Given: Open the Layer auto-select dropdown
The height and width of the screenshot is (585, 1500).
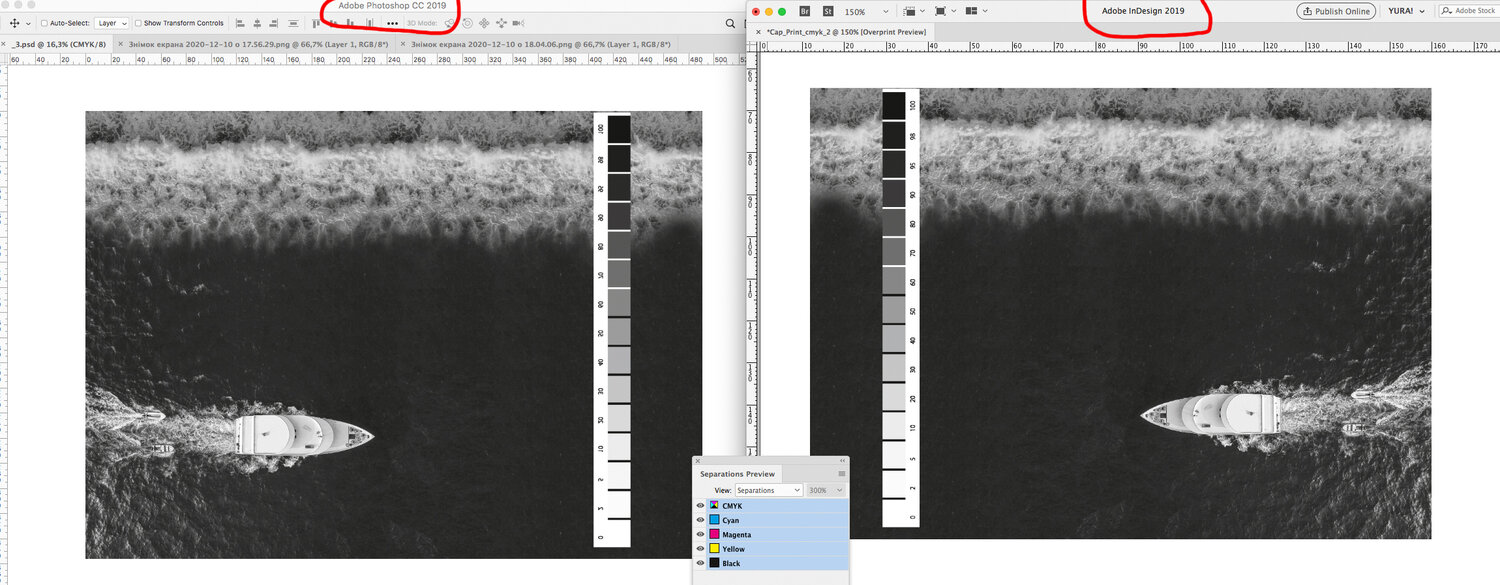Looking at the screenshot, I should point(112,23).
